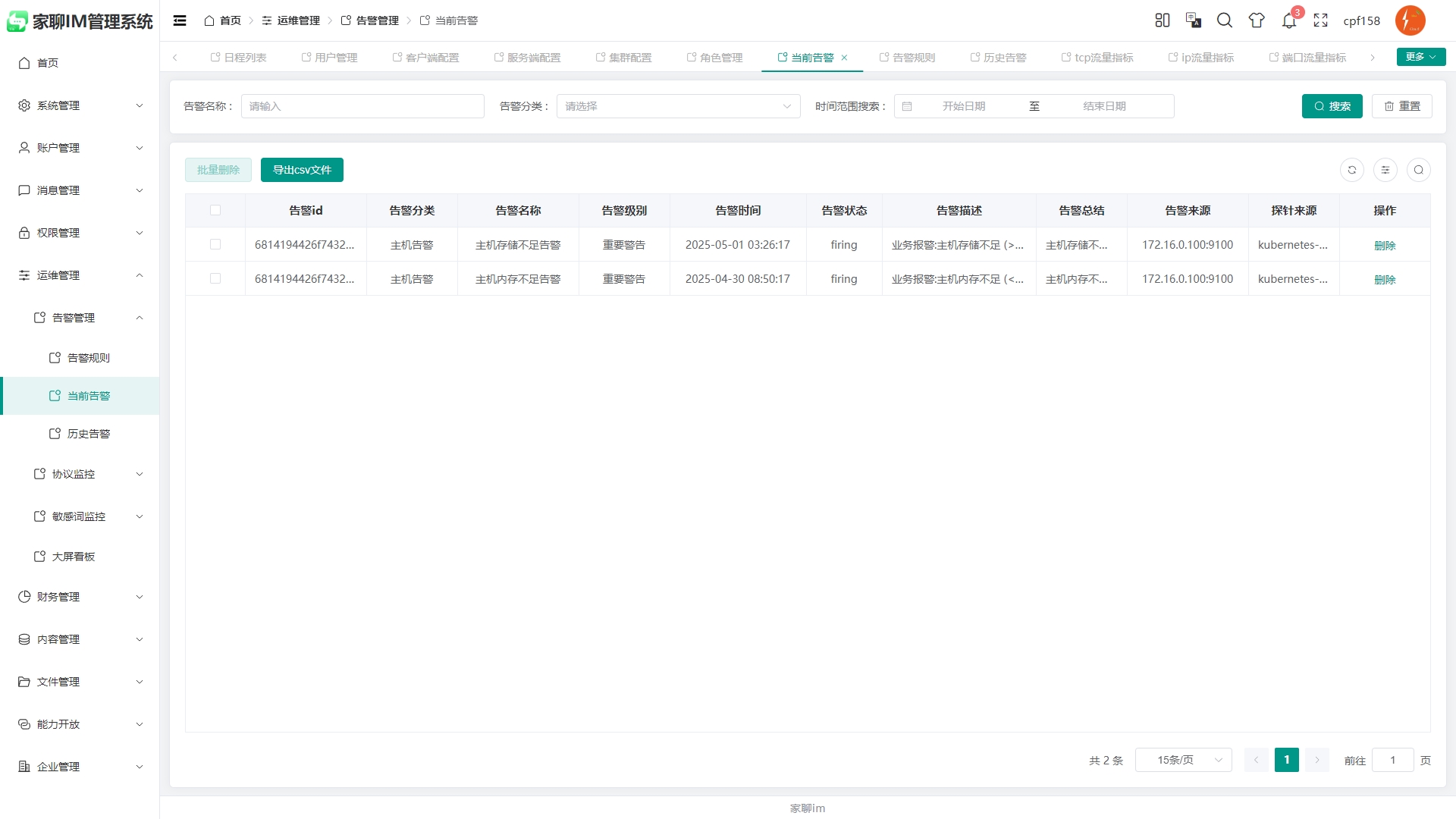Image resolution: width=1456 pixels, height=819 pixels.
Task: Open the table column settings icon
Action: click(x=1385, y=170)
